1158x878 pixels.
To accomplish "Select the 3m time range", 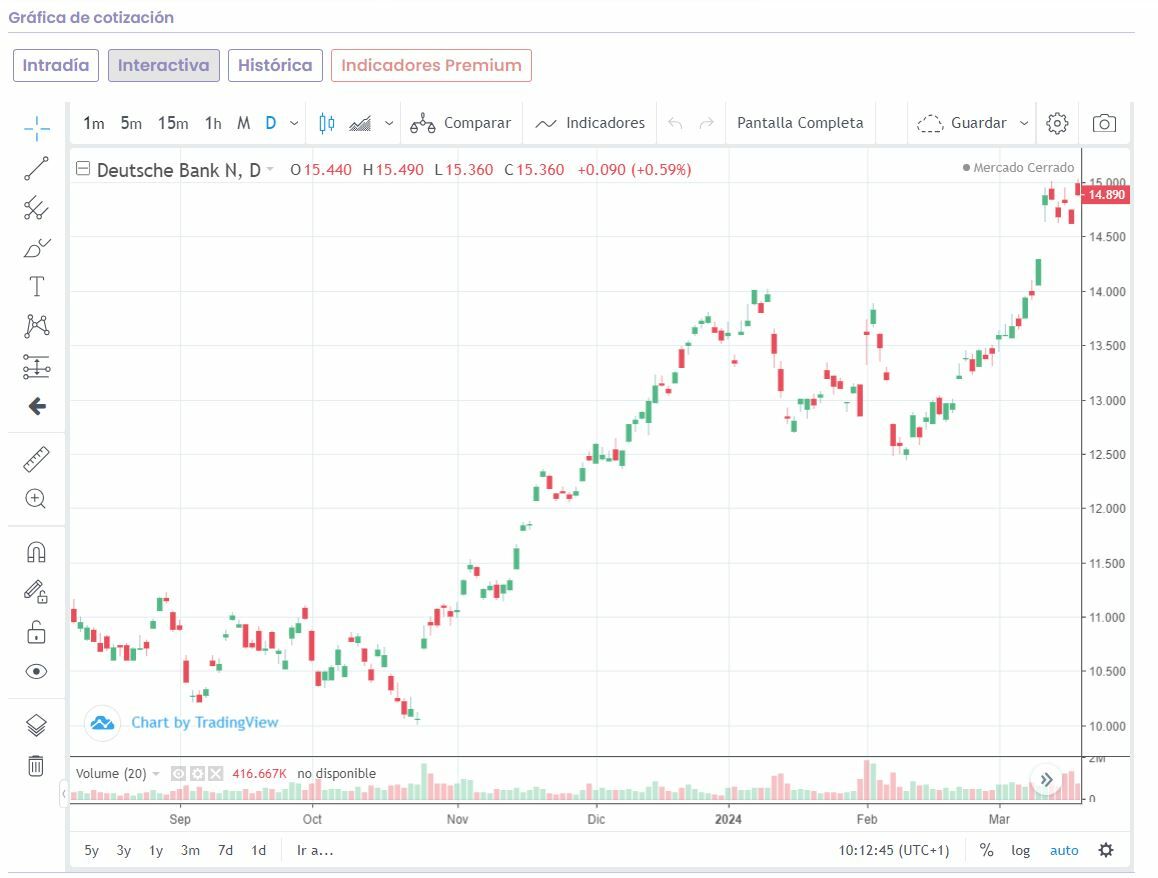I will [x=191, y=851].
